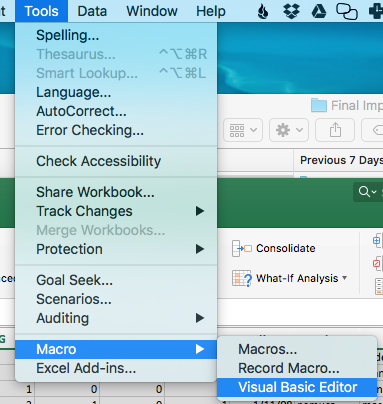Viewport: 383px width, 404px height.
Task: Open the Google Drive menu bar icon
Action: click(319, 12)
